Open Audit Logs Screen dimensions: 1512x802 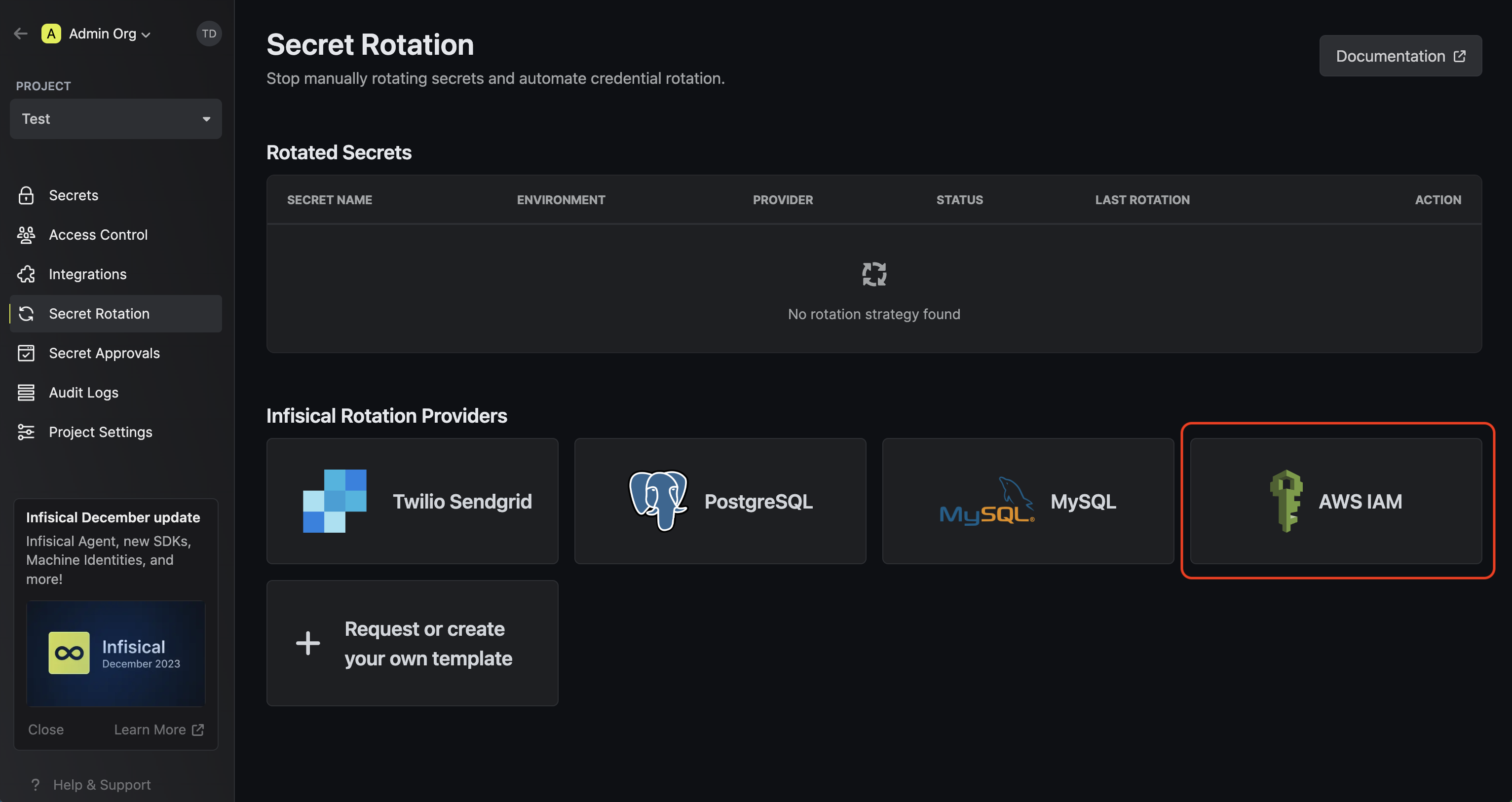coord(115,393)
